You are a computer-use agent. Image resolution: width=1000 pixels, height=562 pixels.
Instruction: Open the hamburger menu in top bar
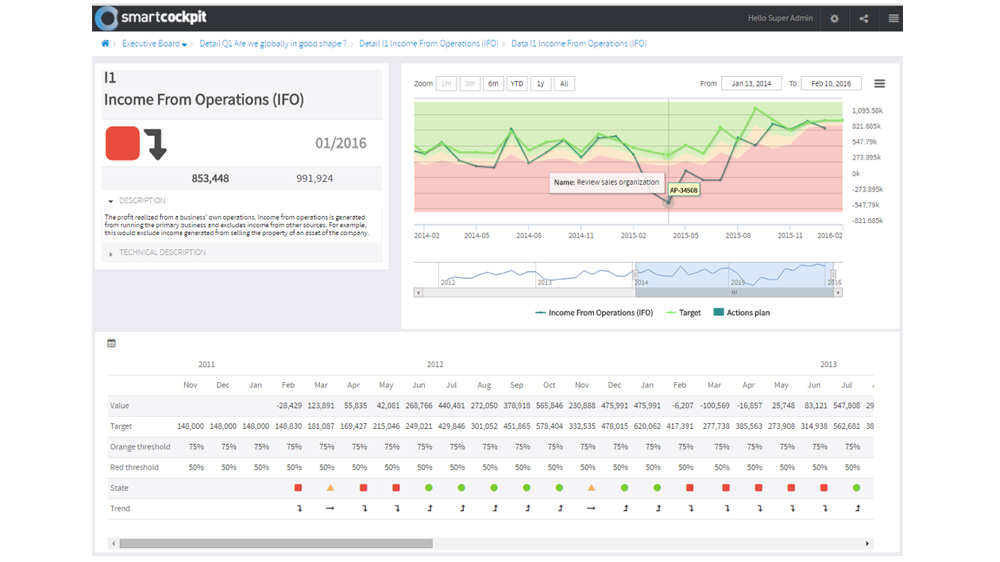(x=893, y=19)
